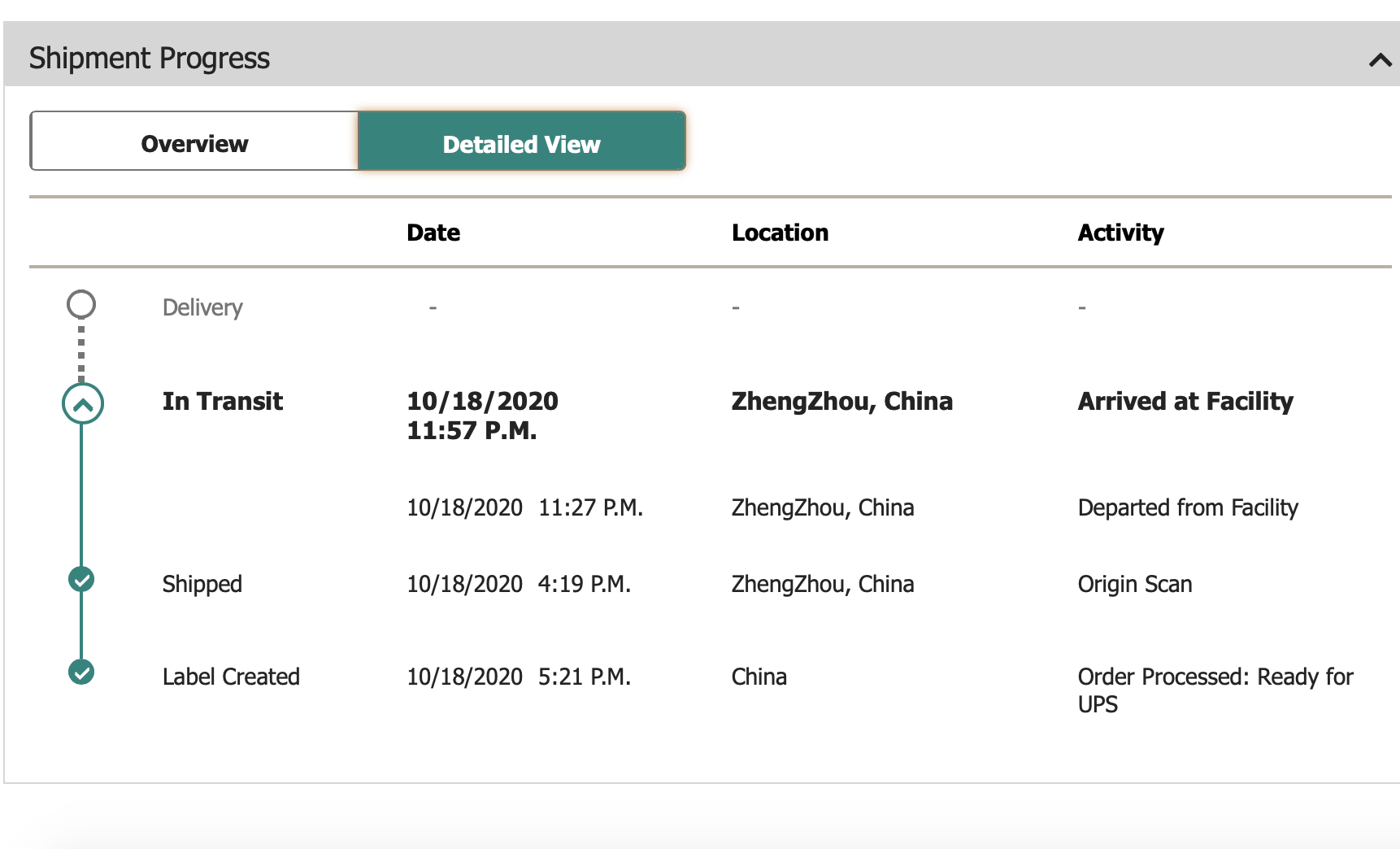Switch to the Overview tab
This screenshot has width=1400, height=849.
194,143
